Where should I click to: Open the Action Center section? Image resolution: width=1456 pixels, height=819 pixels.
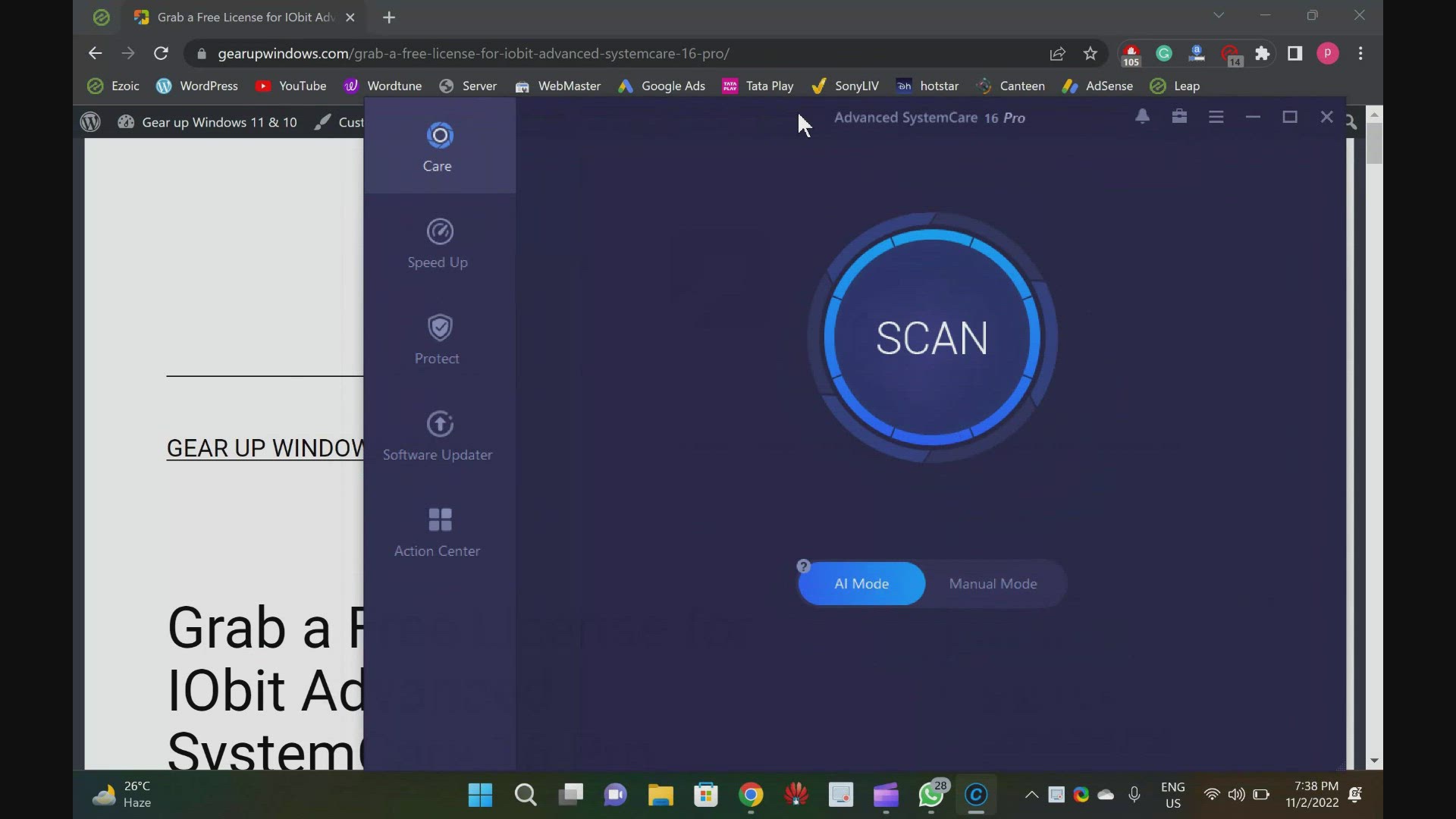coord(438,532)
